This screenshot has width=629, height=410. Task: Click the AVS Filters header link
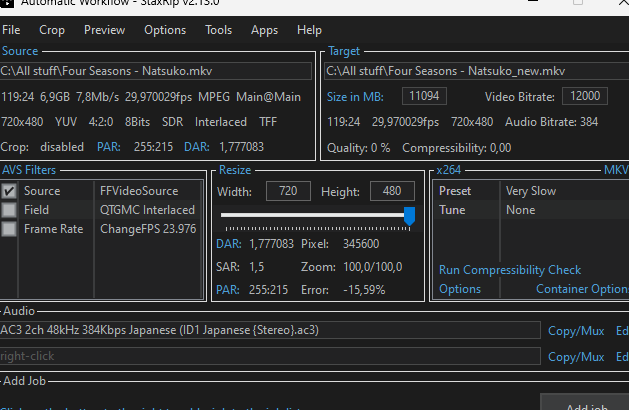coord(29,170)
